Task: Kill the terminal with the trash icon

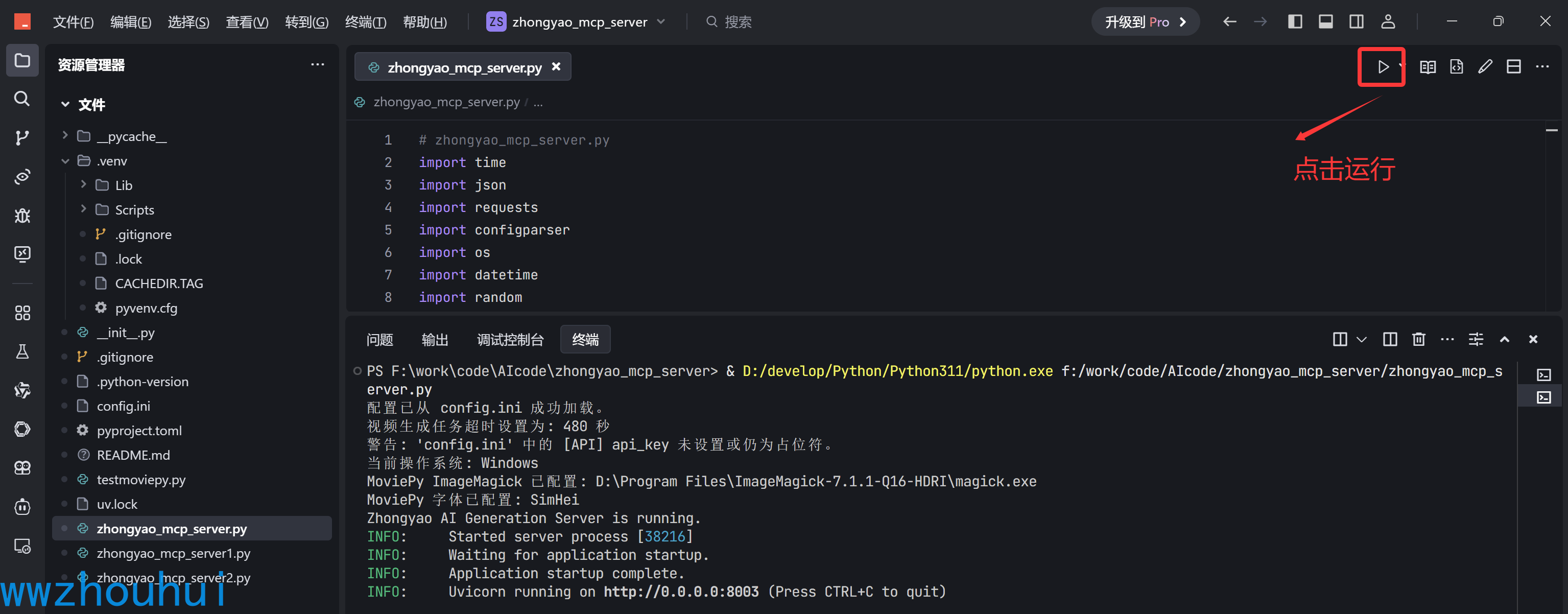Action: 1418,339
